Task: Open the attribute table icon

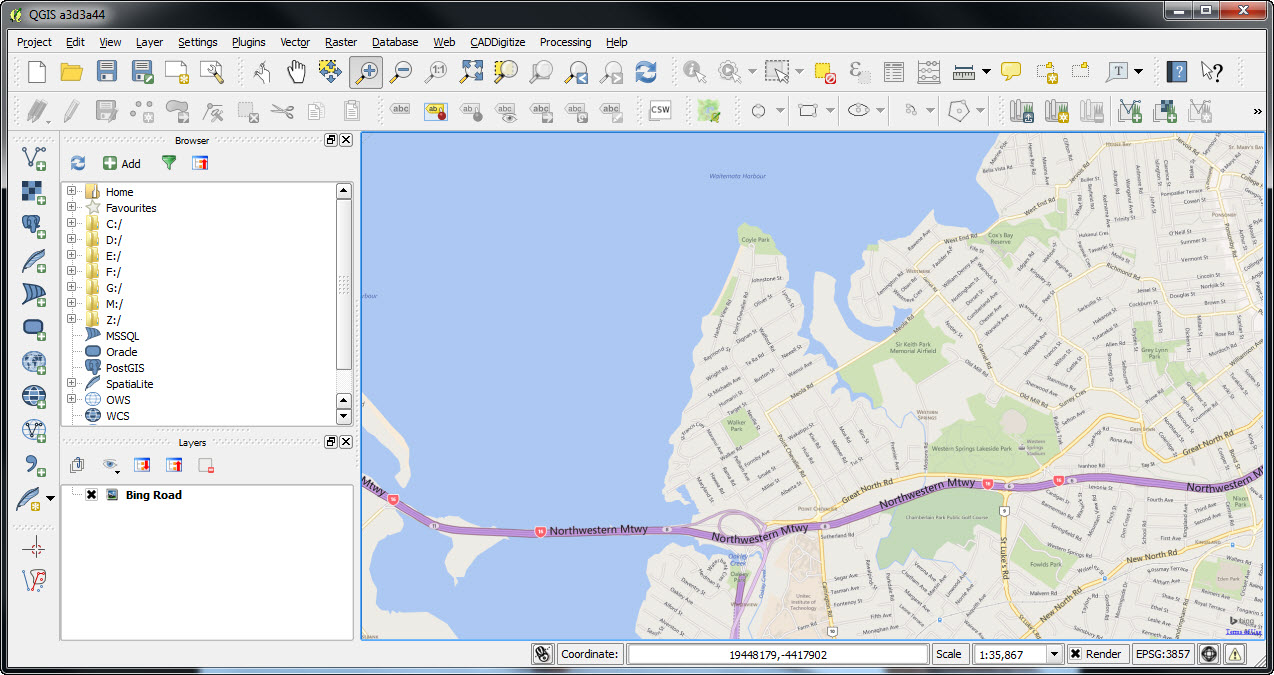Action: pyautogui.click(x=894, y=71)
